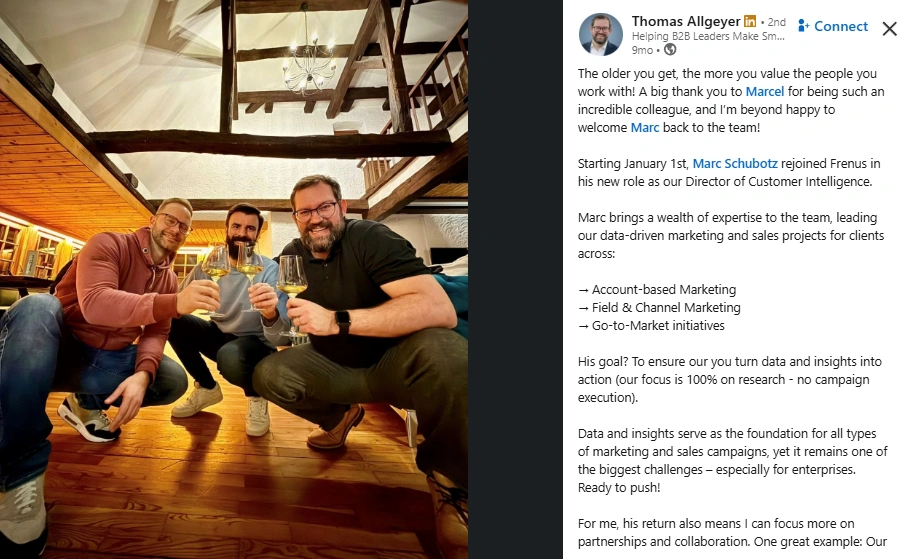
Task: Open the Marcel mention link
Action: click(765, 91)
